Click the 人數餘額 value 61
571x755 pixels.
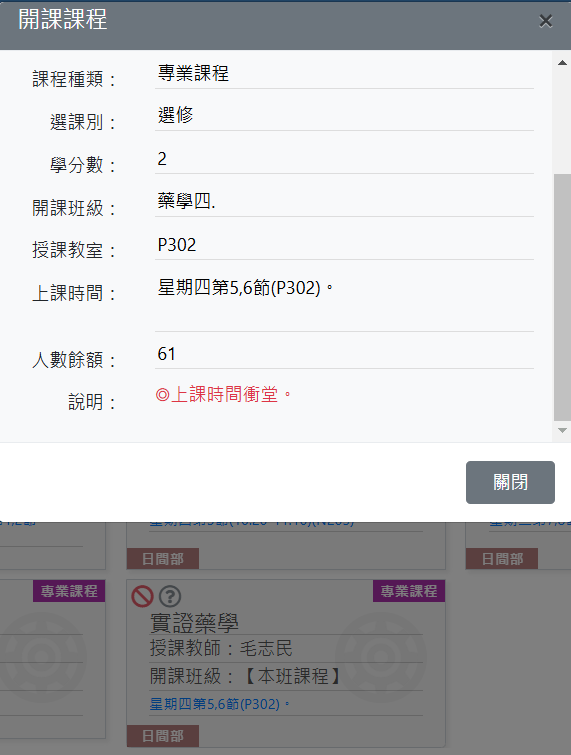click(166, 354)
